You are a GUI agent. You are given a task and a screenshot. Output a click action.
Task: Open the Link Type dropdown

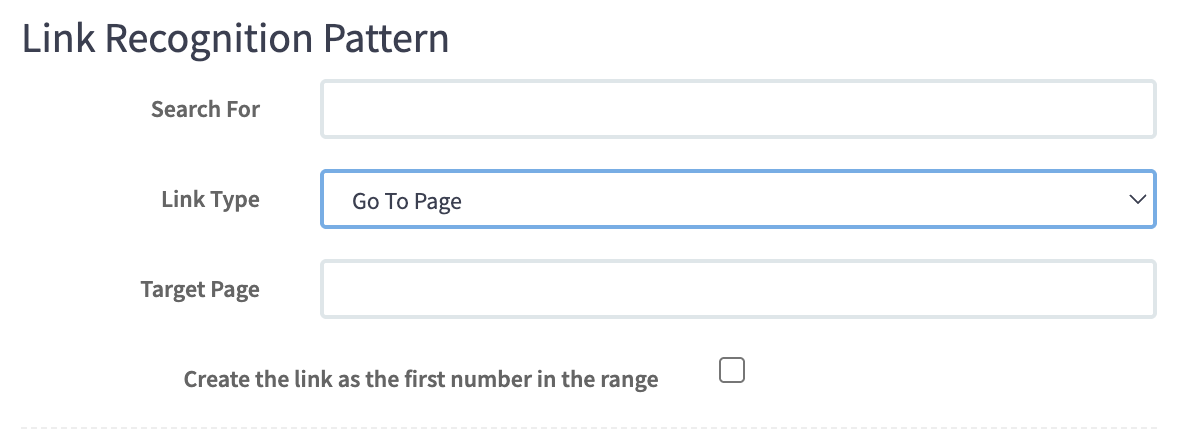738,200
